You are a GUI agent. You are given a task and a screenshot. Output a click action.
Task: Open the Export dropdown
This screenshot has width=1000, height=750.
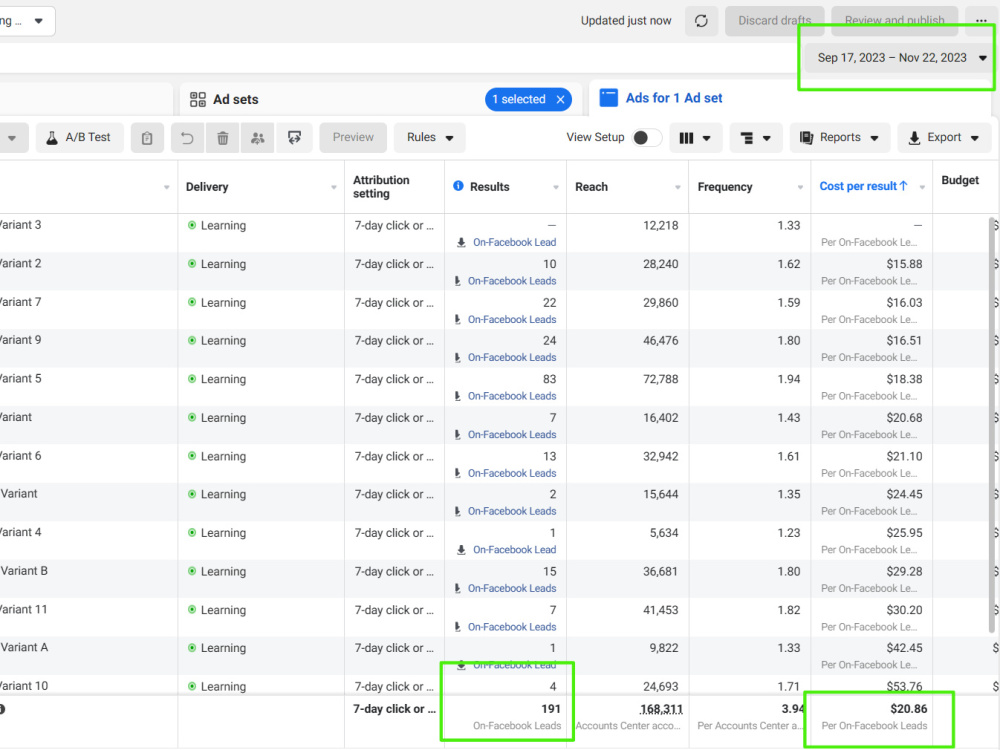[945, 138]
